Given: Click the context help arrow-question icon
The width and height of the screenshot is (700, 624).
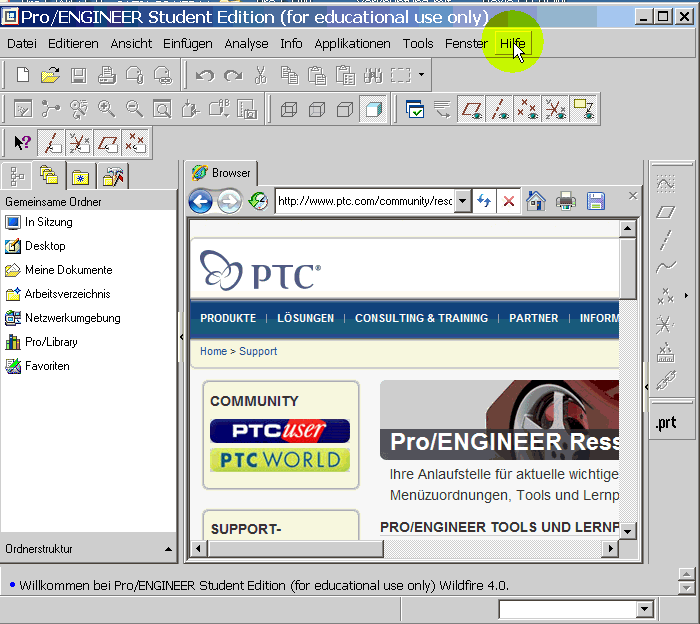Looking at the screenshot, I should (x=22, y=143).
